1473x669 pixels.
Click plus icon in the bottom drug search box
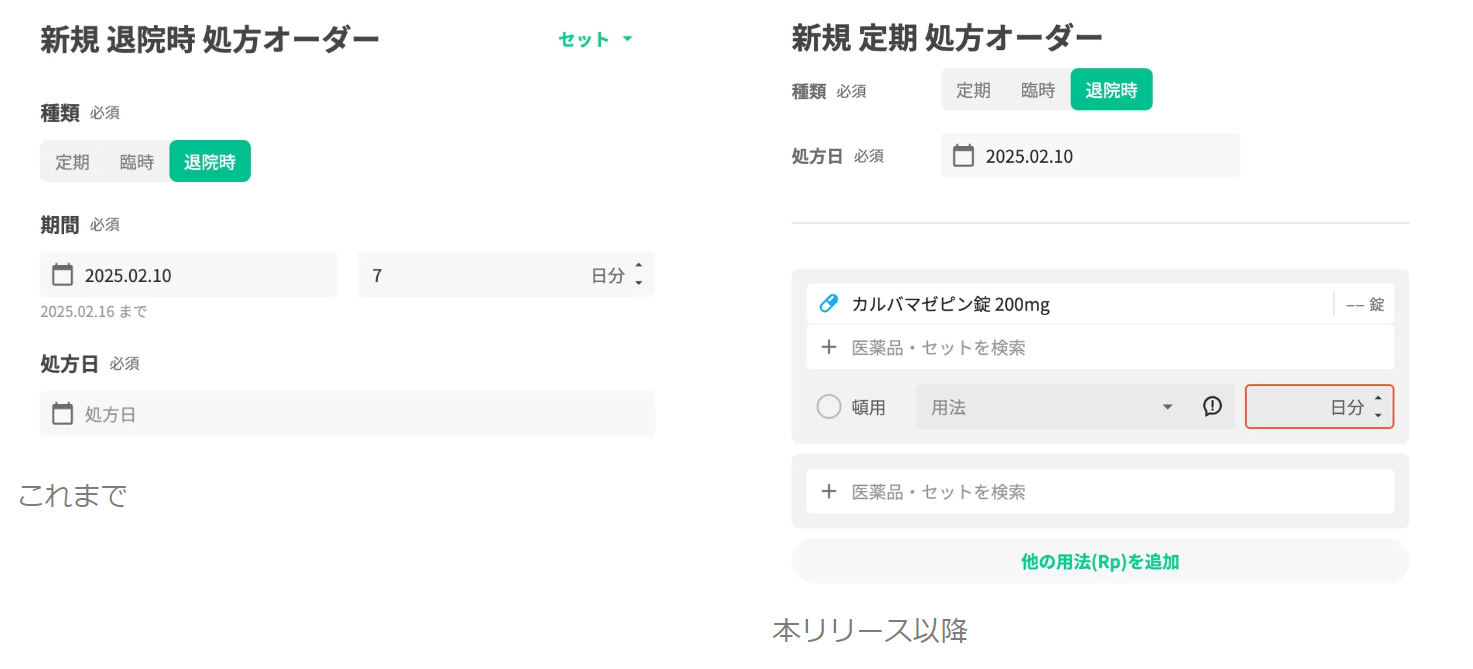pos(828,492)
